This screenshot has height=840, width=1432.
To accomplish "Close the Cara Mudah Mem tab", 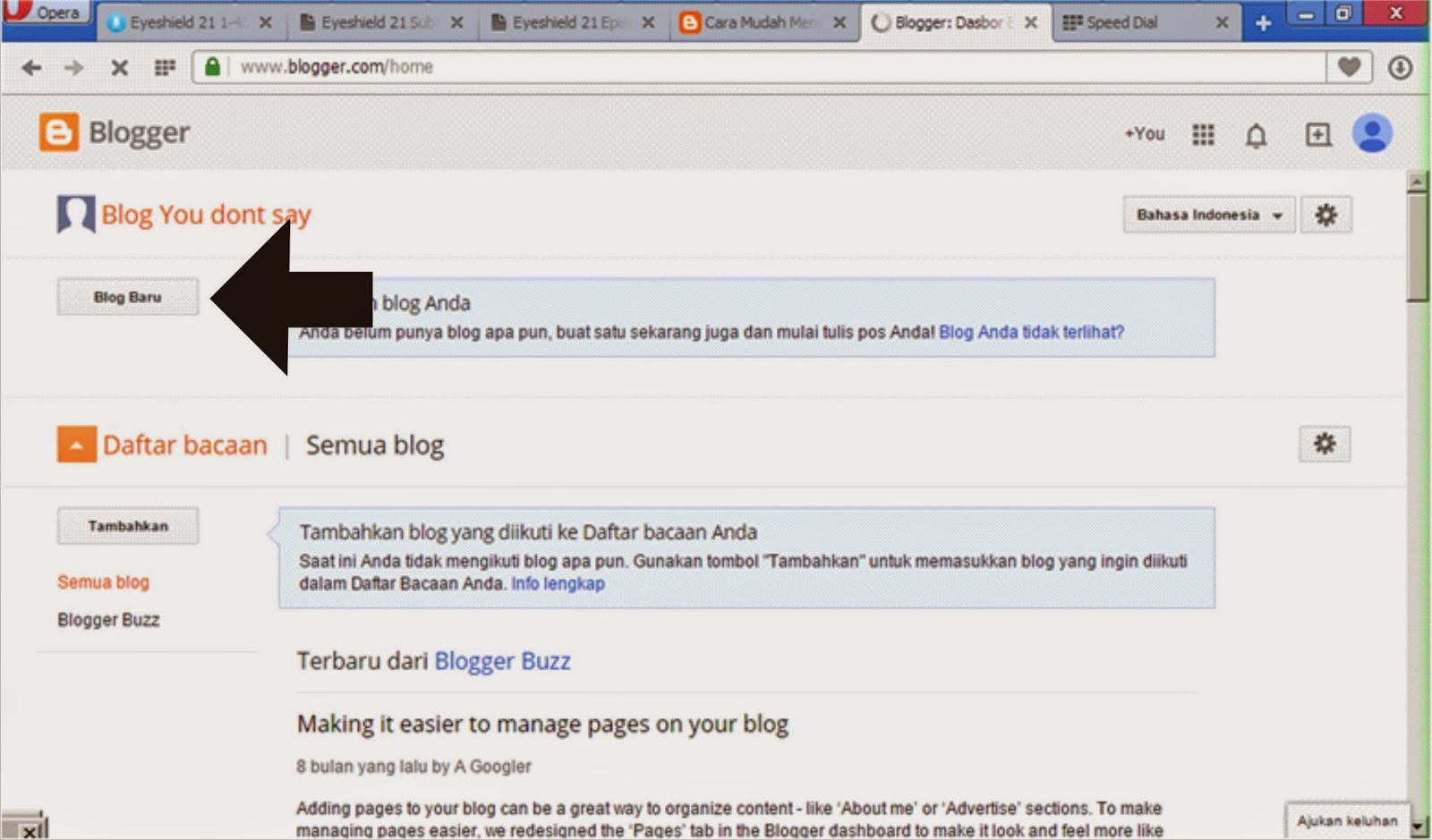I will (x=840, y=23).
